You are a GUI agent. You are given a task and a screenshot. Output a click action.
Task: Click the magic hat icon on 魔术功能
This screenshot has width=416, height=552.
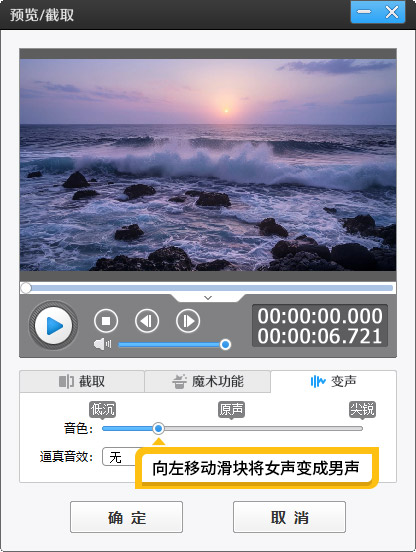(x=179, y=381)
